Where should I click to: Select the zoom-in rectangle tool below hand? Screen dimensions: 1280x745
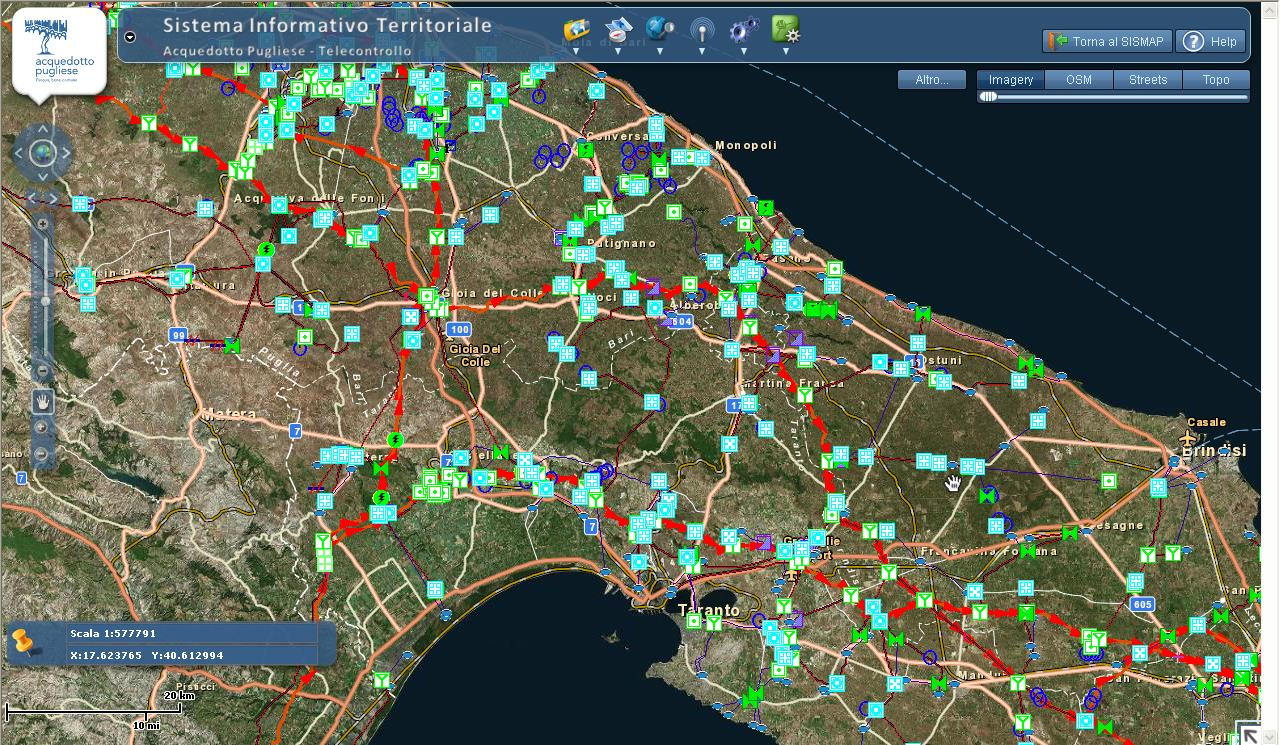[x=42, y=428]
